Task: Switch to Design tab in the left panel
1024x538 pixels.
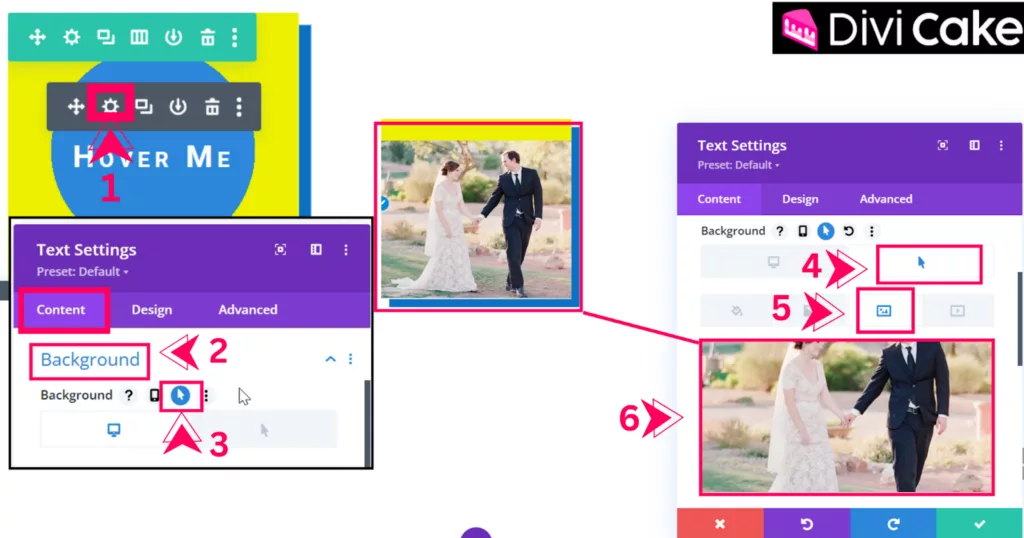Action: click(x=152, y=309)
